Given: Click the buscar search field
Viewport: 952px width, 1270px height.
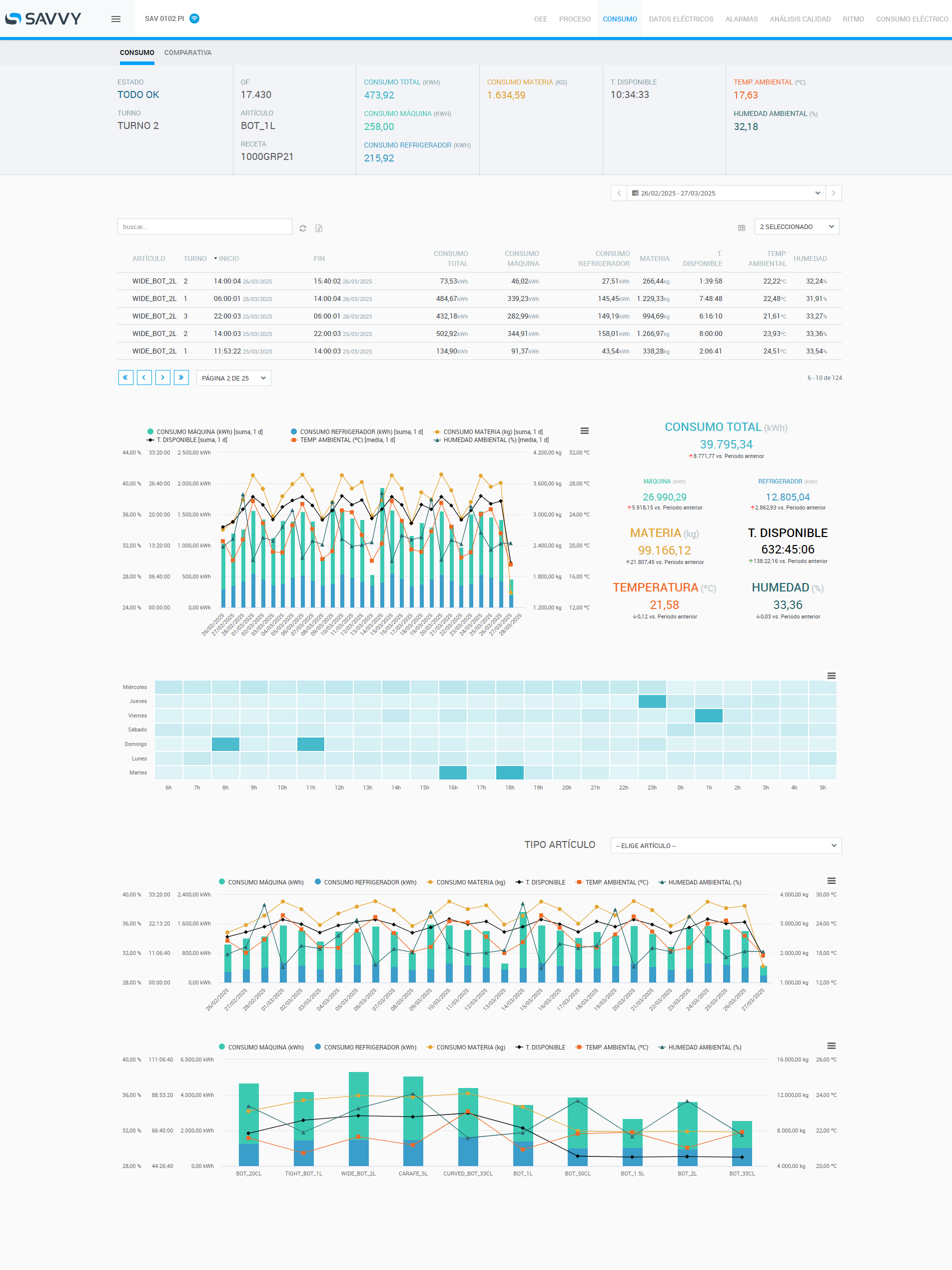Looking at the screenshot, I should pyautogui.click(x=204, y=227).
